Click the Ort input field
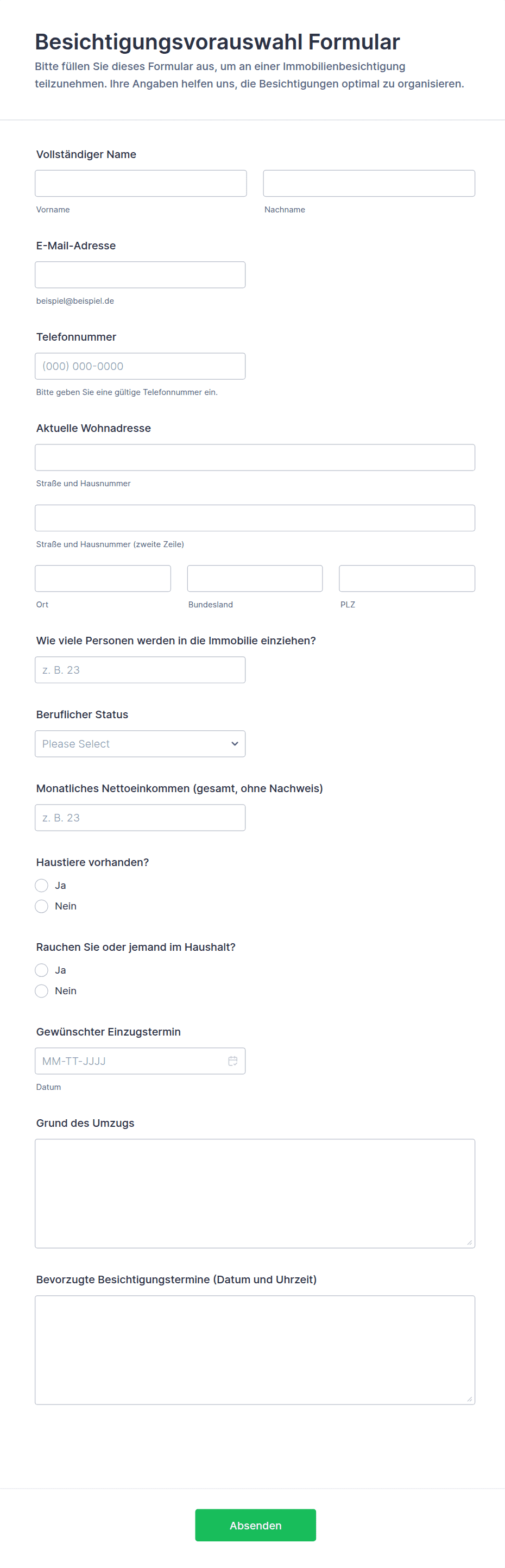Image resolution: width=505 pixels, height=1568 pixels. click(103, 578)
